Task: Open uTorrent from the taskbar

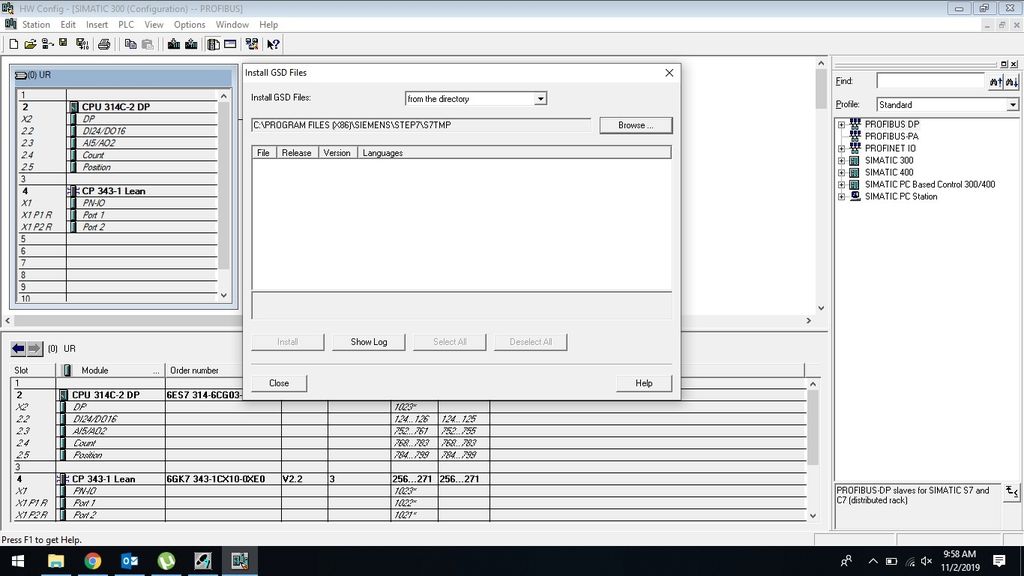Action: [x=166, y=561]
